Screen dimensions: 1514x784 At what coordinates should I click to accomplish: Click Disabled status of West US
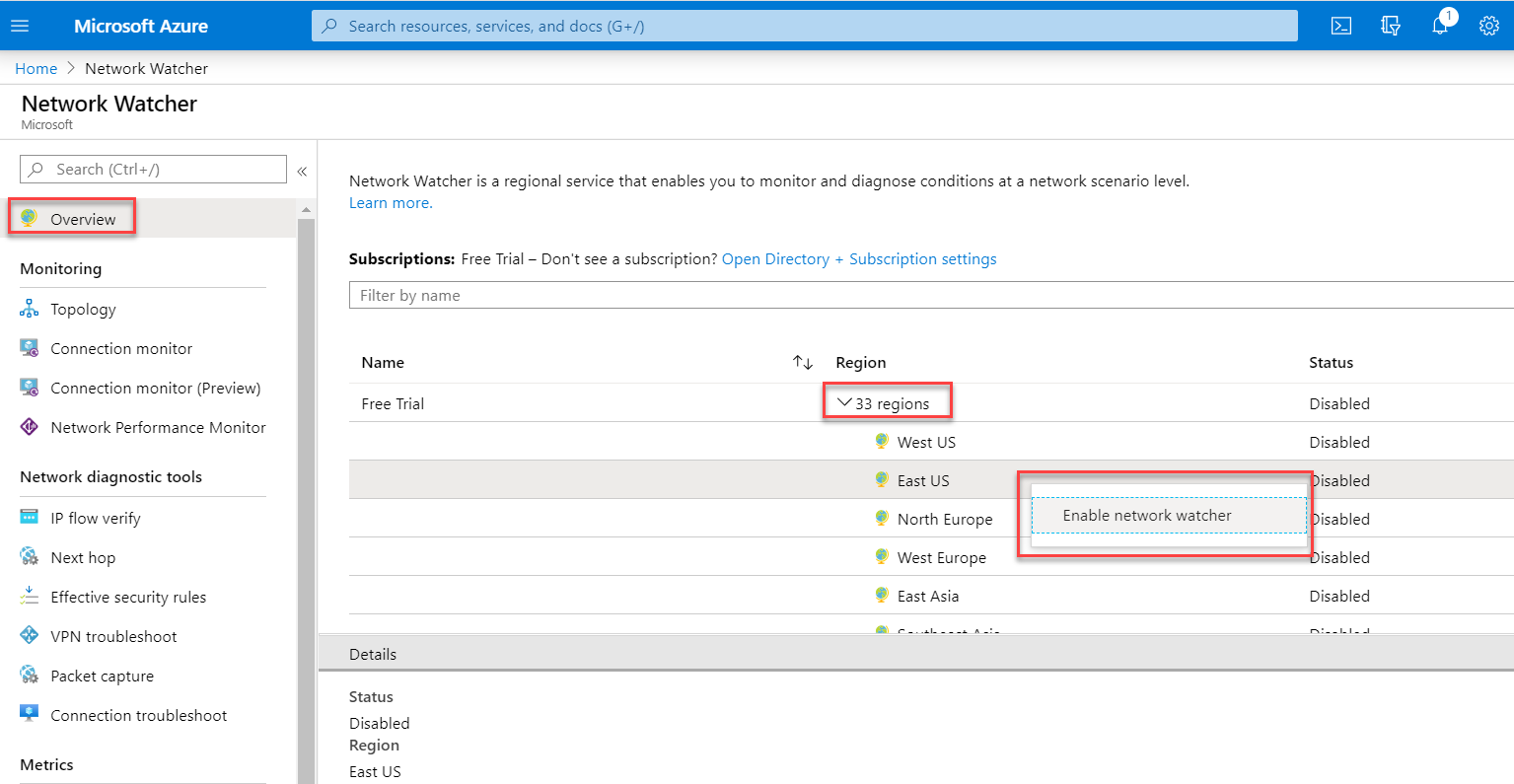click(1339, 442)
